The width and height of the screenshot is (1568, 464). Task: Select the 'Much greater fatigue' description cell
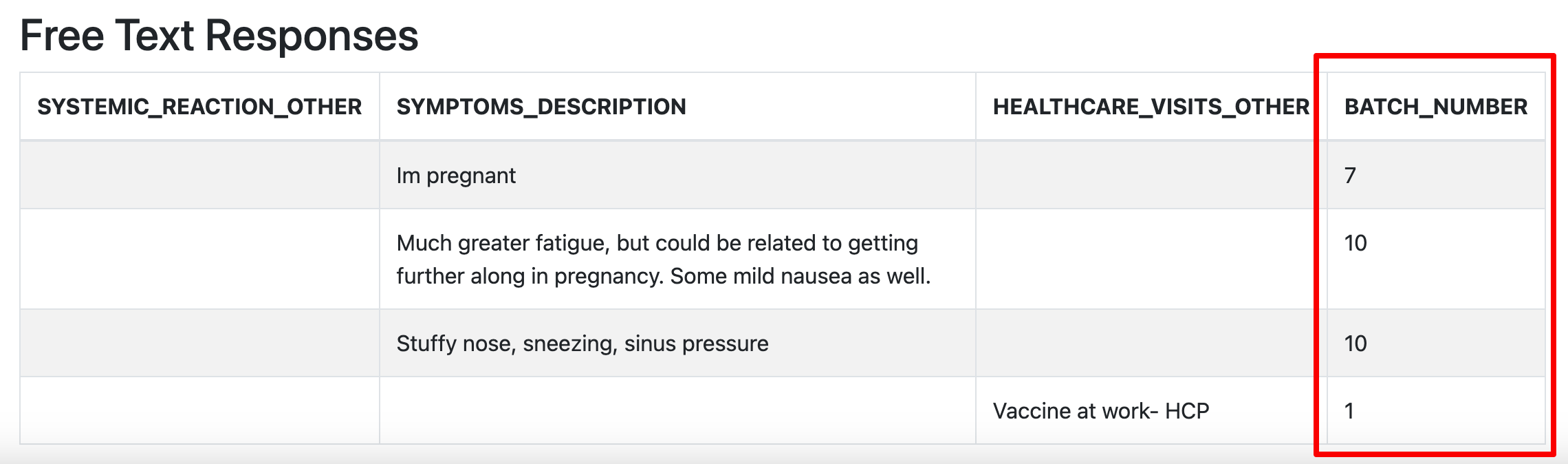[677, 259]
